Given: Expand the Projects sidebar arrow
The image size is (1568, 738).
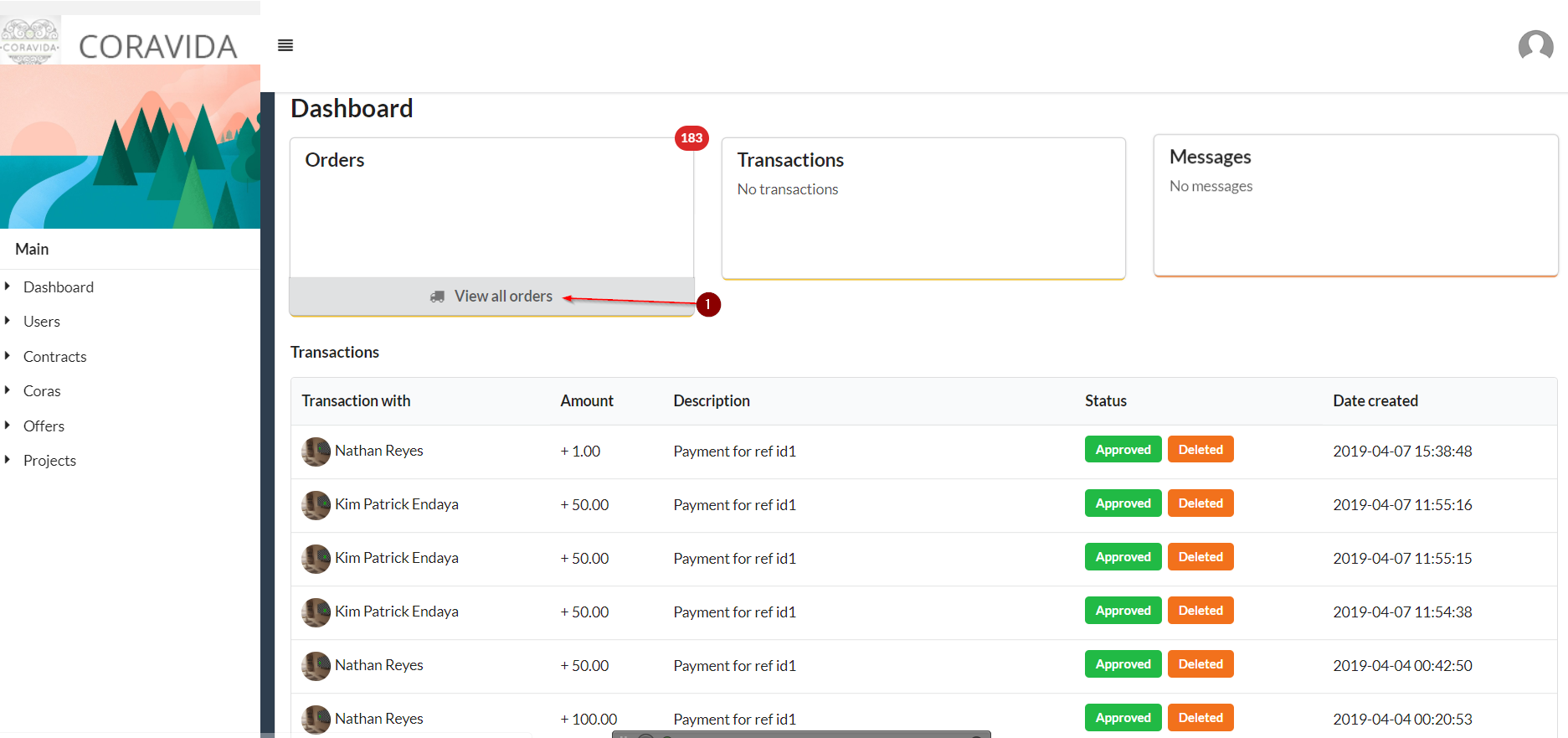Looking at the screenshot, I should (x=8, y=460).
